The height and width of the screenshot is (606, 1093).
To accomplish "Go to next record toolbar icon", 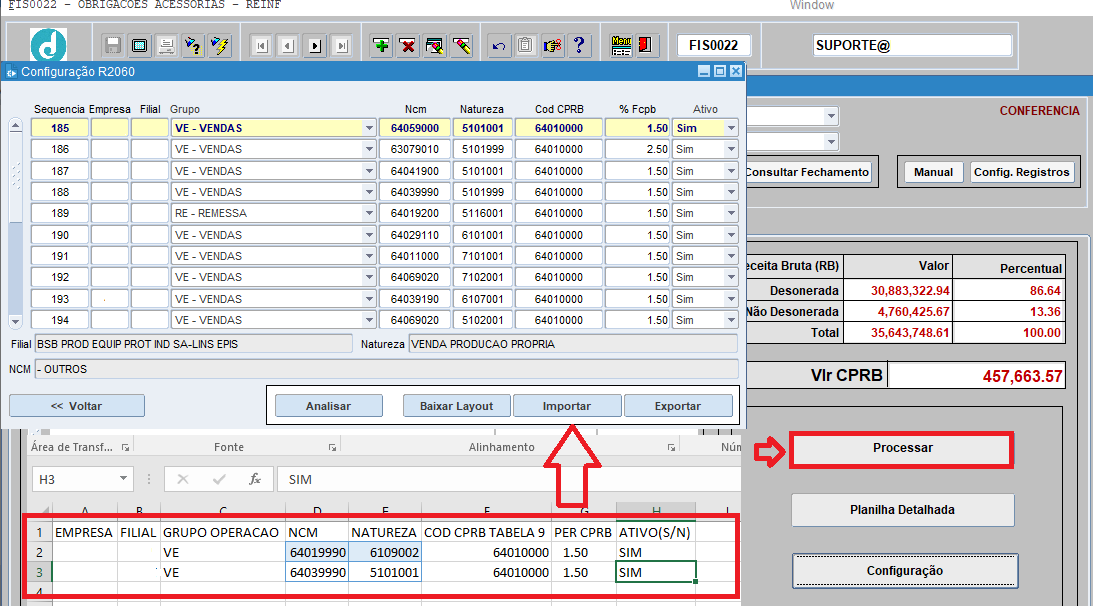I will [x=315, y=46].
